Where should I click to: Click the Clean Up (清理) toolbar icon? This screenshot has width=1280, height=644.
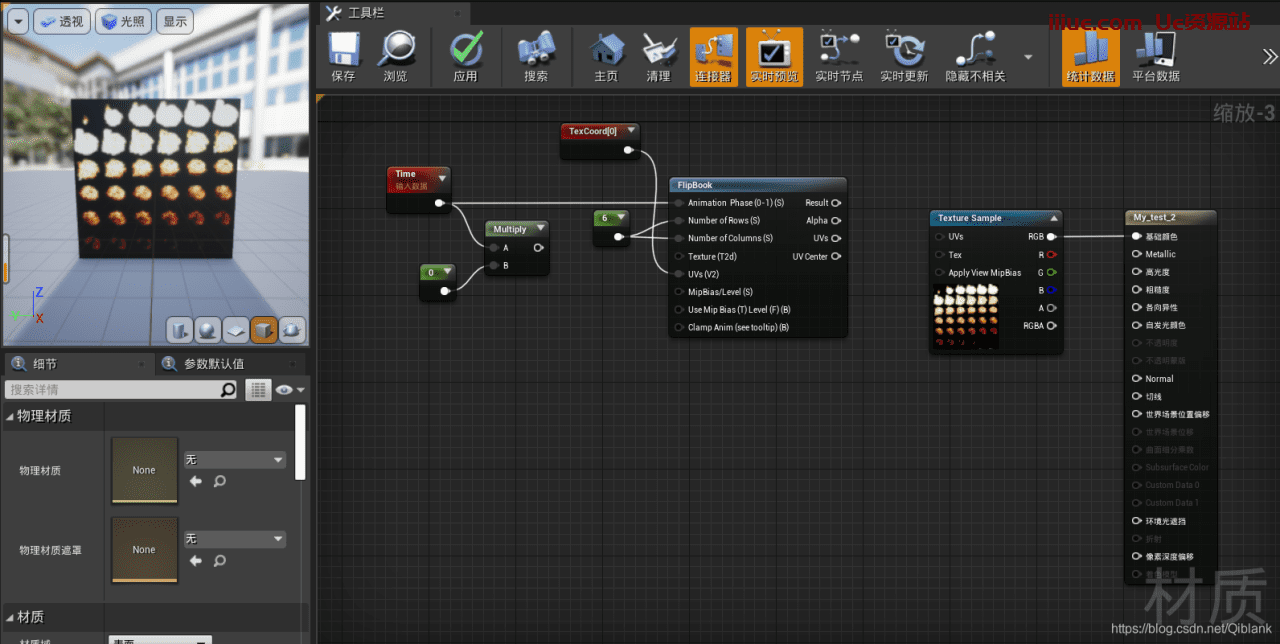(x=658, y=56)
